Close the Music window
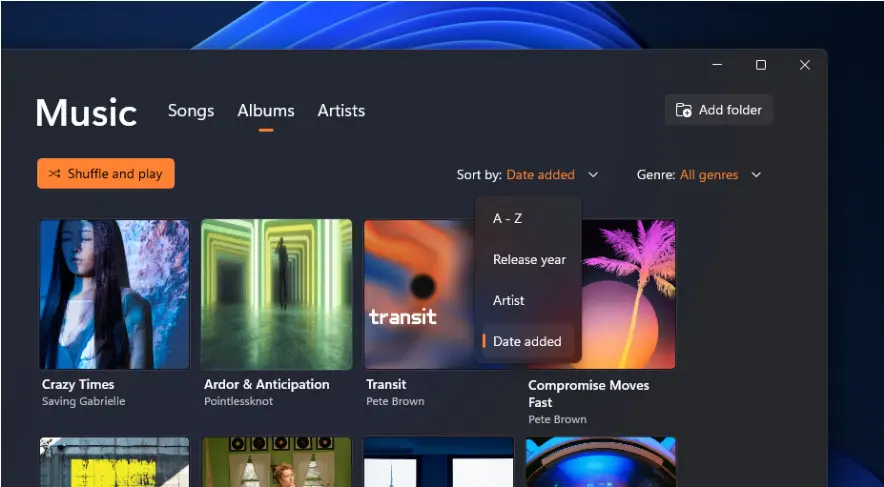Screen dimensions: 884x487 click(x=805, y=65)
